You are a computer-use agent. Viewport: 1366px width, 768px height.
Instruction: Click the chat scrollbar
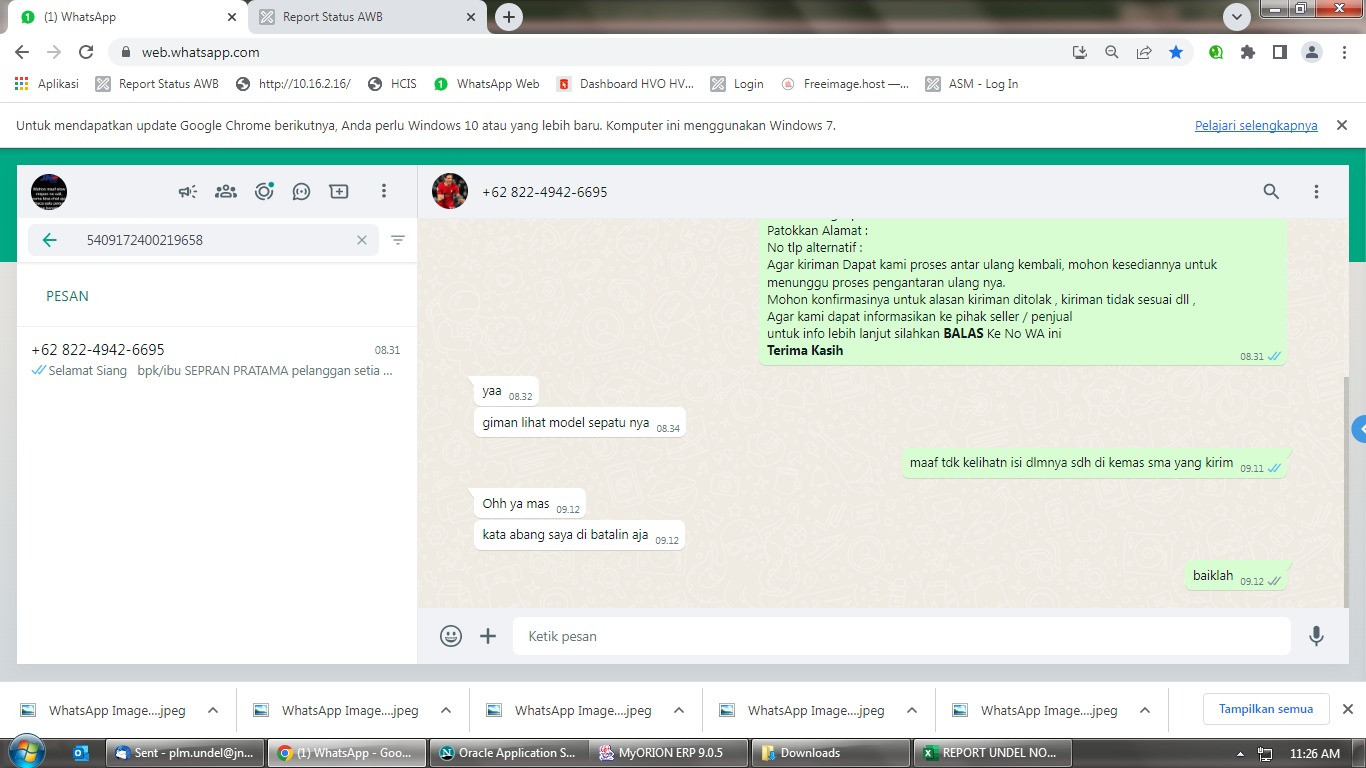point(1344,493)
